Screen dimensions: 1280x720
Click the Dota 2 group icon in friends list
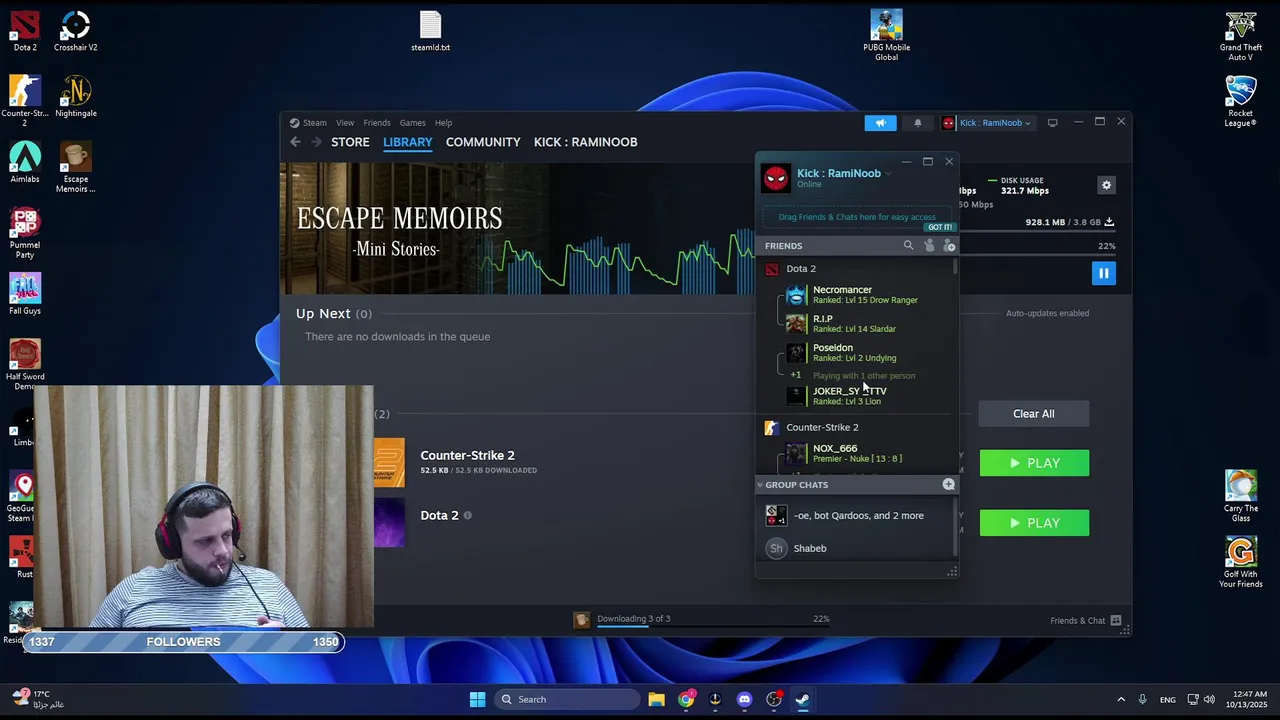771,269
